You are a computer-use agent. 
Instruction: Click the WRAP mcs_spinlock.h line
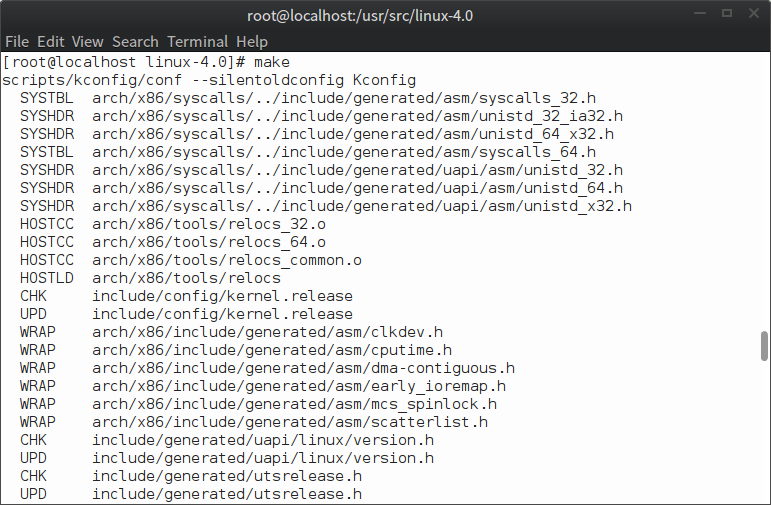click(258, 404)
